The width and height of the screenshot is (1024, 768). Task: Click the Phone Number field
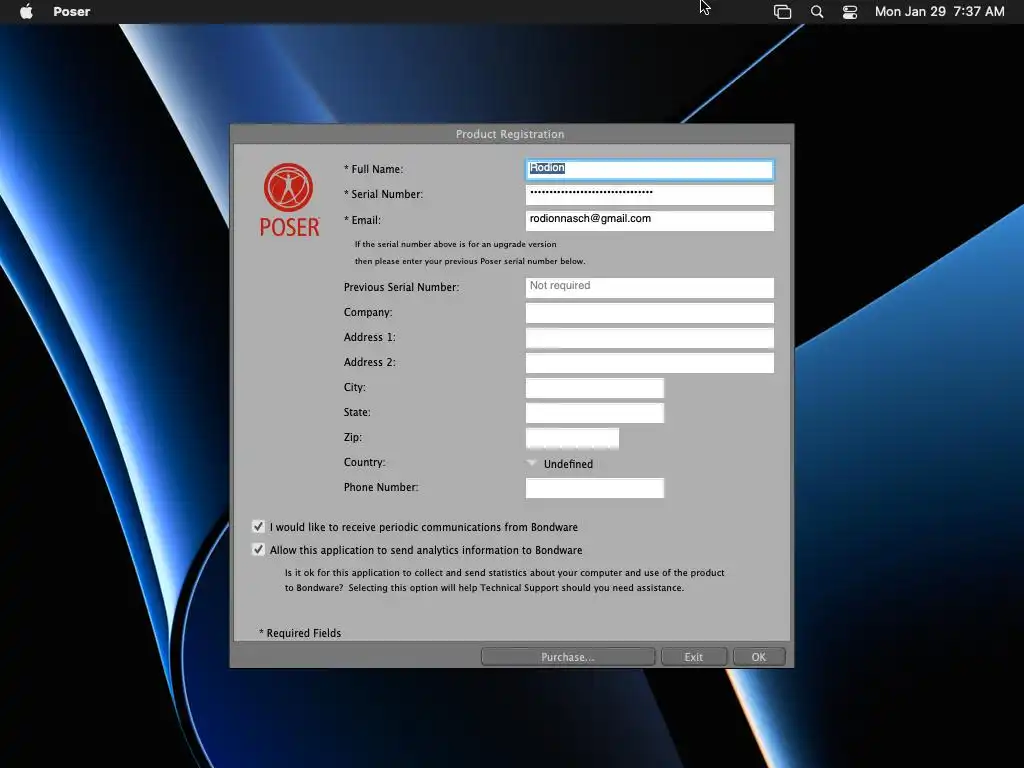[x=594, y=488]
